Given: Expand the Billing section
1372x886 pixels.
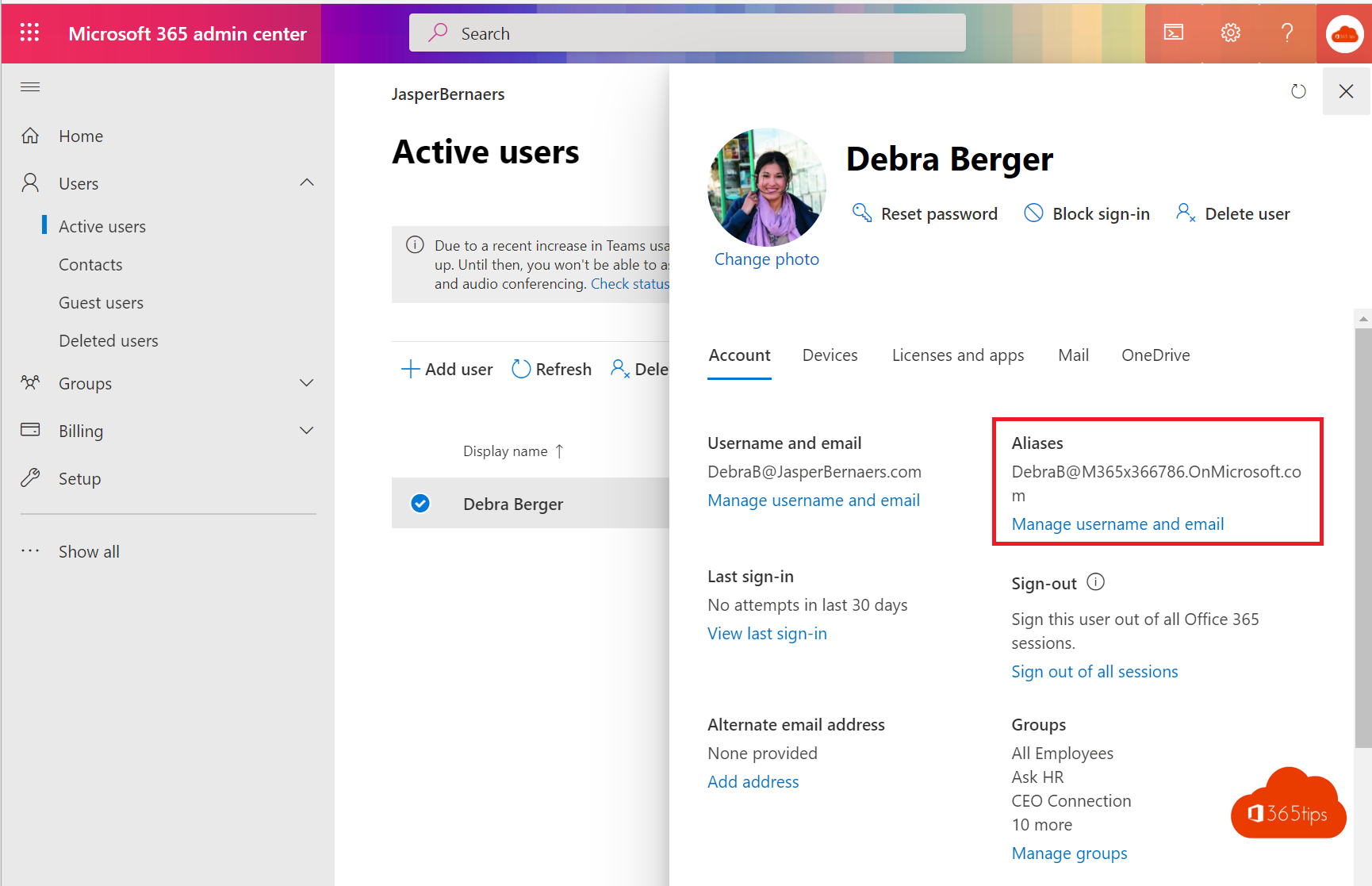Looking at the screenshot, I should pyautogui.click(x=306, y=430).
